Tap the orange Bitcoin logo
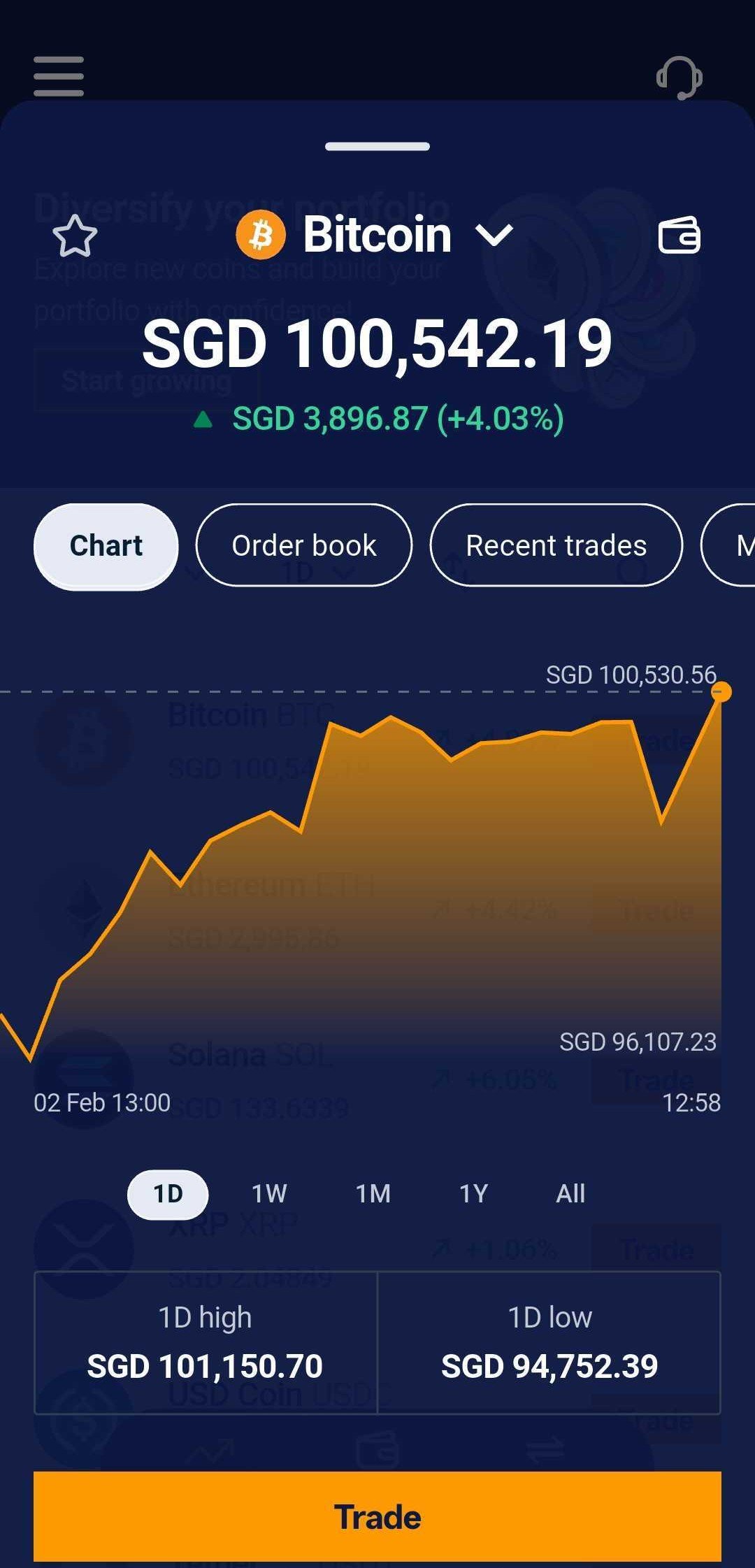This screenshot has width=755, height=1568. pos(261,235)
